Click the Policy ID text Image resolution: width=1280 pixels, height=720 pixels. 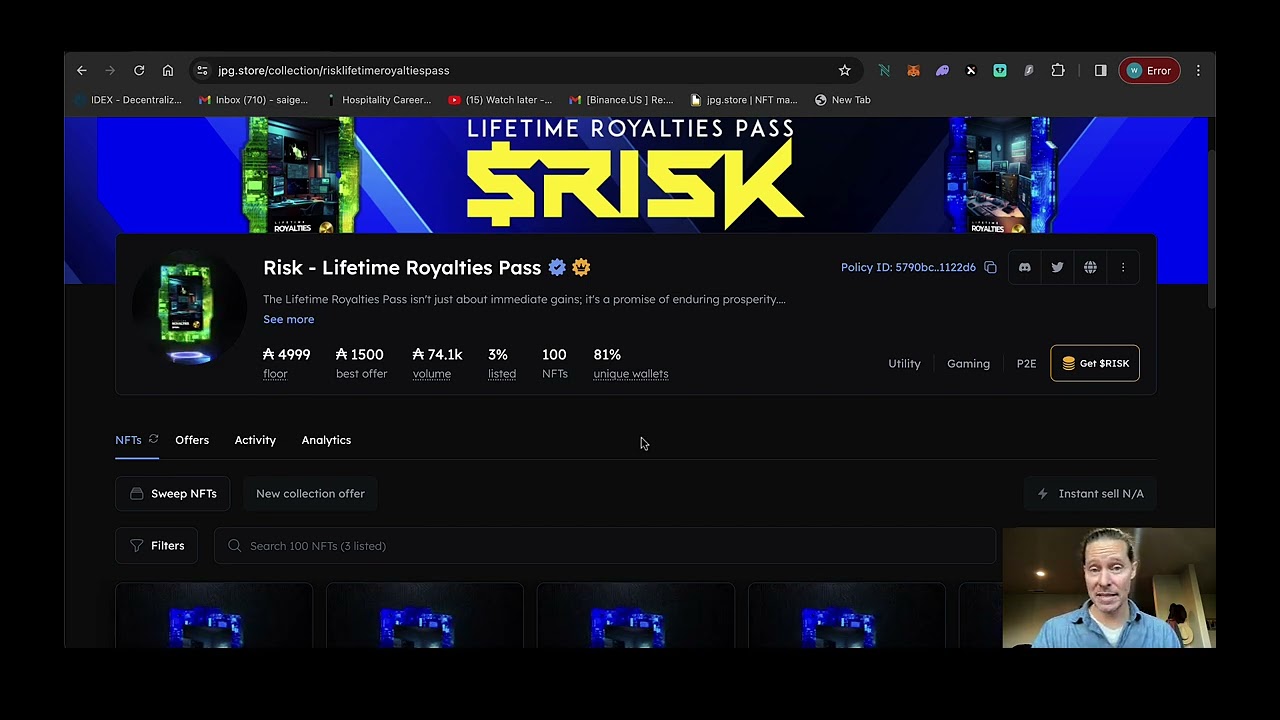pyautogui.click(x=908, y=267)
